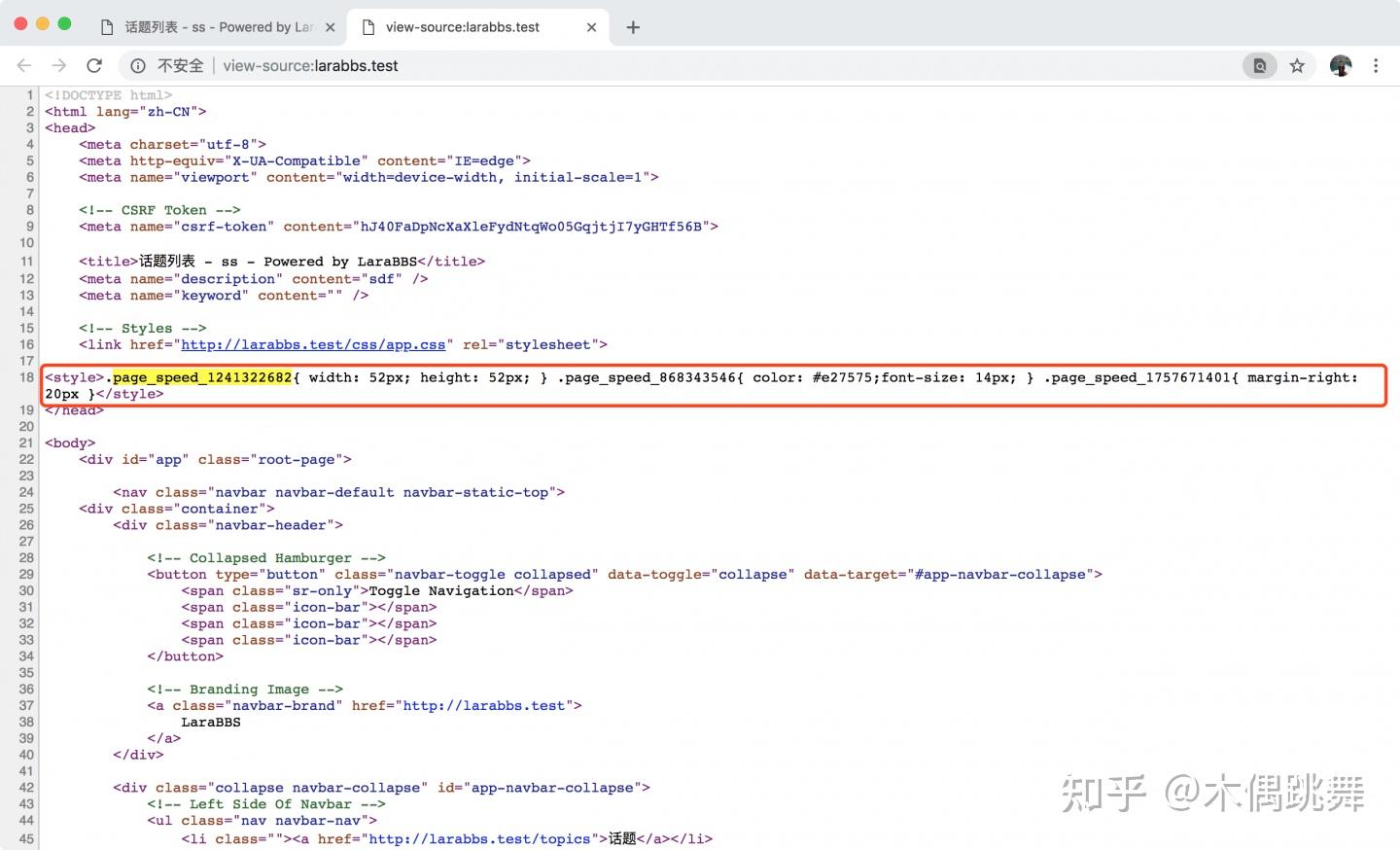
Task: Open the app.css stylesheet link
Action: (x=313, y=344)
